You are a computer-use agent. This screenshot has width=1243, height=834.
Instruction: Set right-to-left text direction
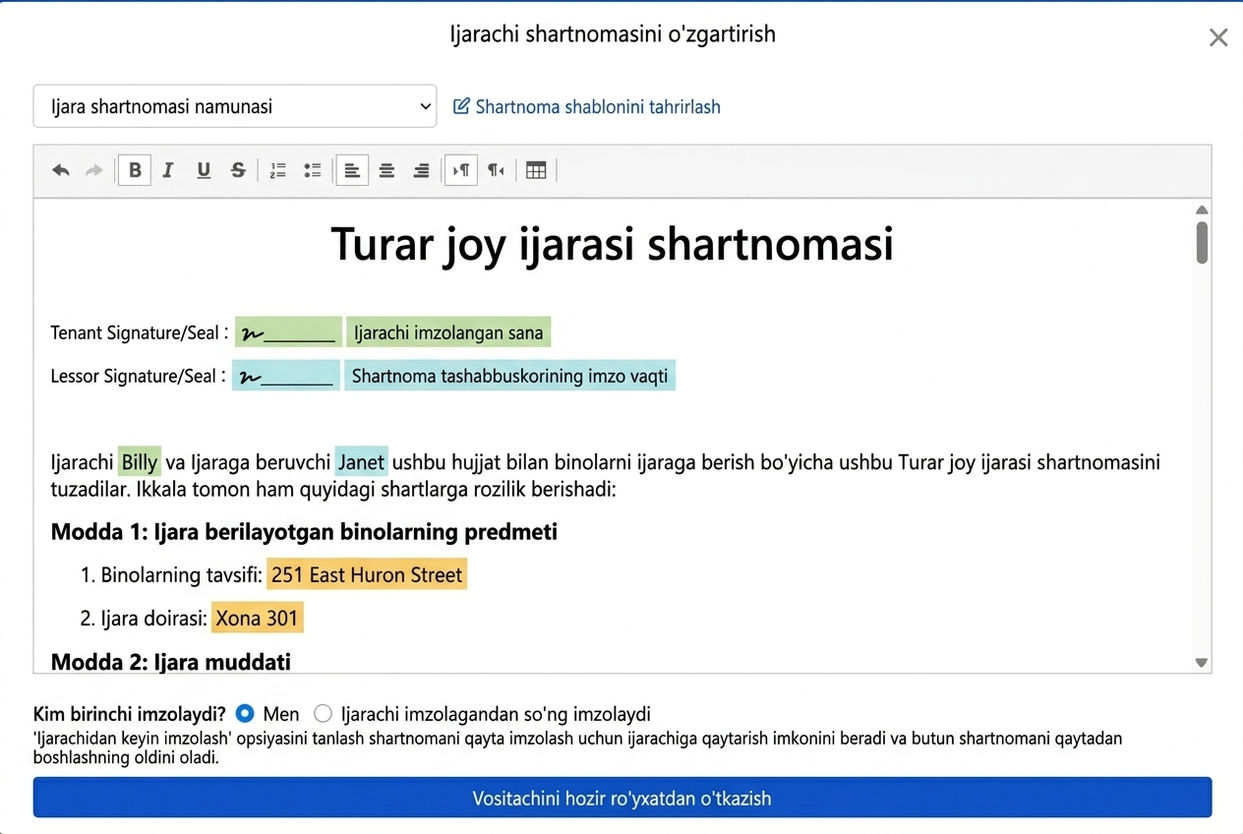(496, 170)
